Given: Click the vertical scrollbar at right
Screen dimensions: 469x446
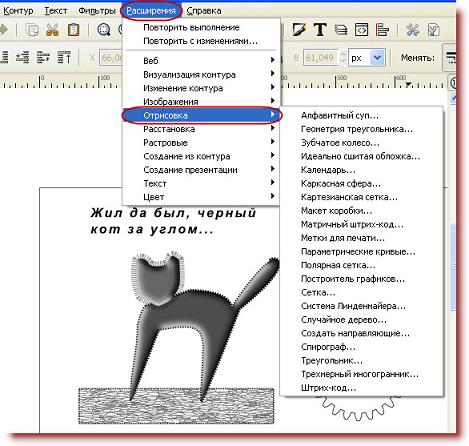Looking at the screenshot, I should pos(453,267).
